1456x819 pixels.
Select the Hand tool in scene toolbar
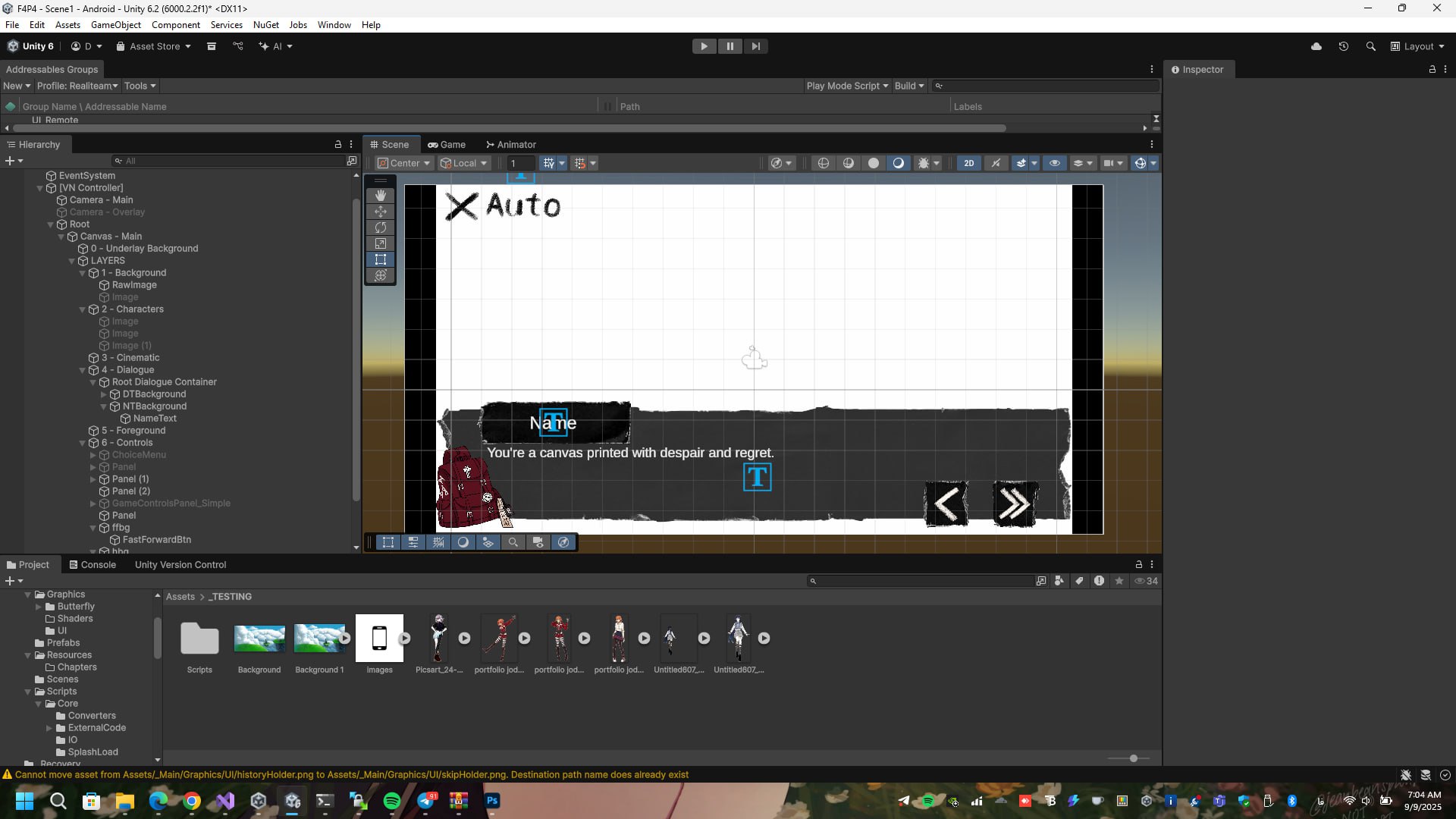[x=381, y=196]
